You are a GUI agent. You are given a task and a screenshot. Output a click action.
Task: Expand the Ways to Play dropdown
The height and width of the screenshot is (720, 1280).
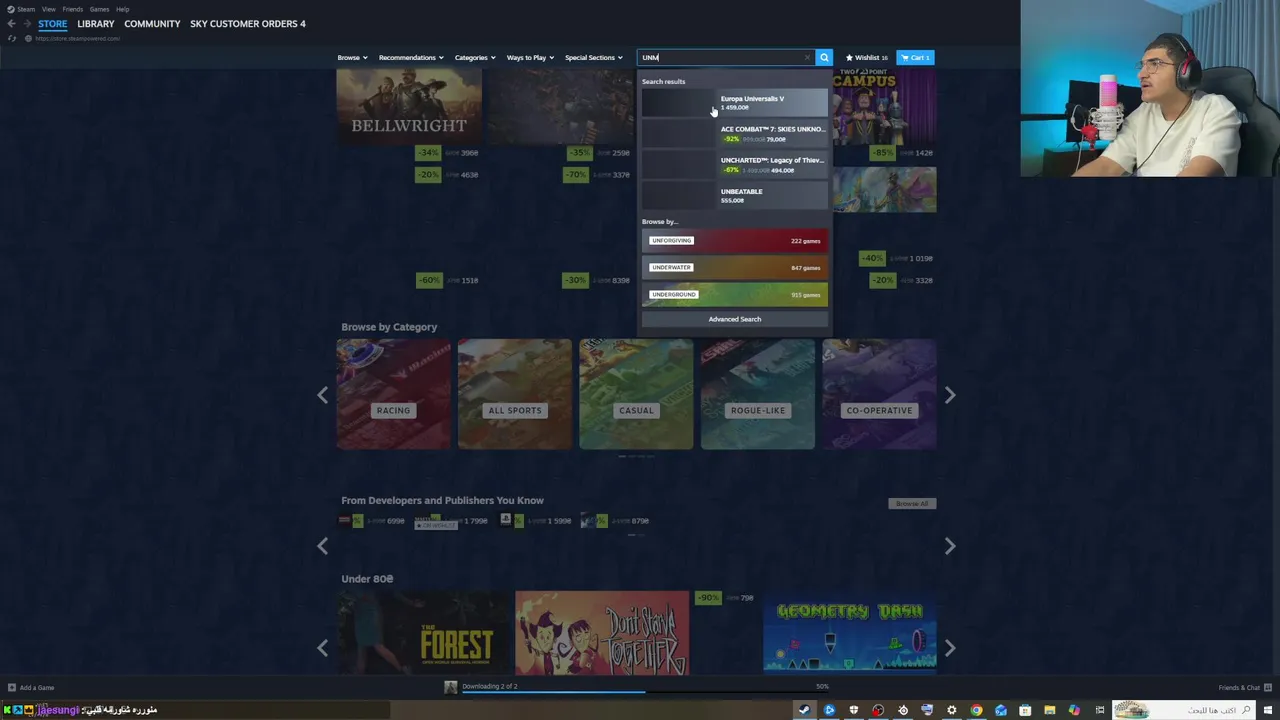coord(530,57)
